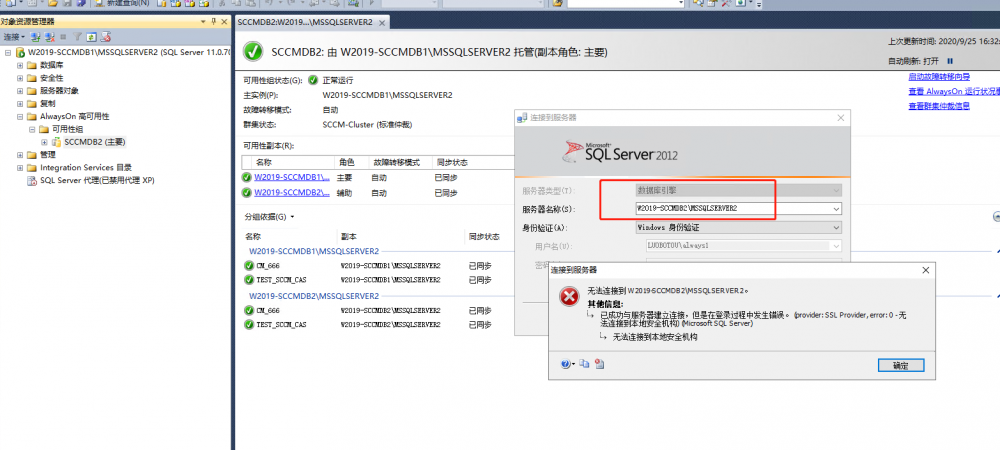Toggle the auto-hide pin of Object Explorer
The width and height of the screenshot is (1000, 450).
pos(214,22)
